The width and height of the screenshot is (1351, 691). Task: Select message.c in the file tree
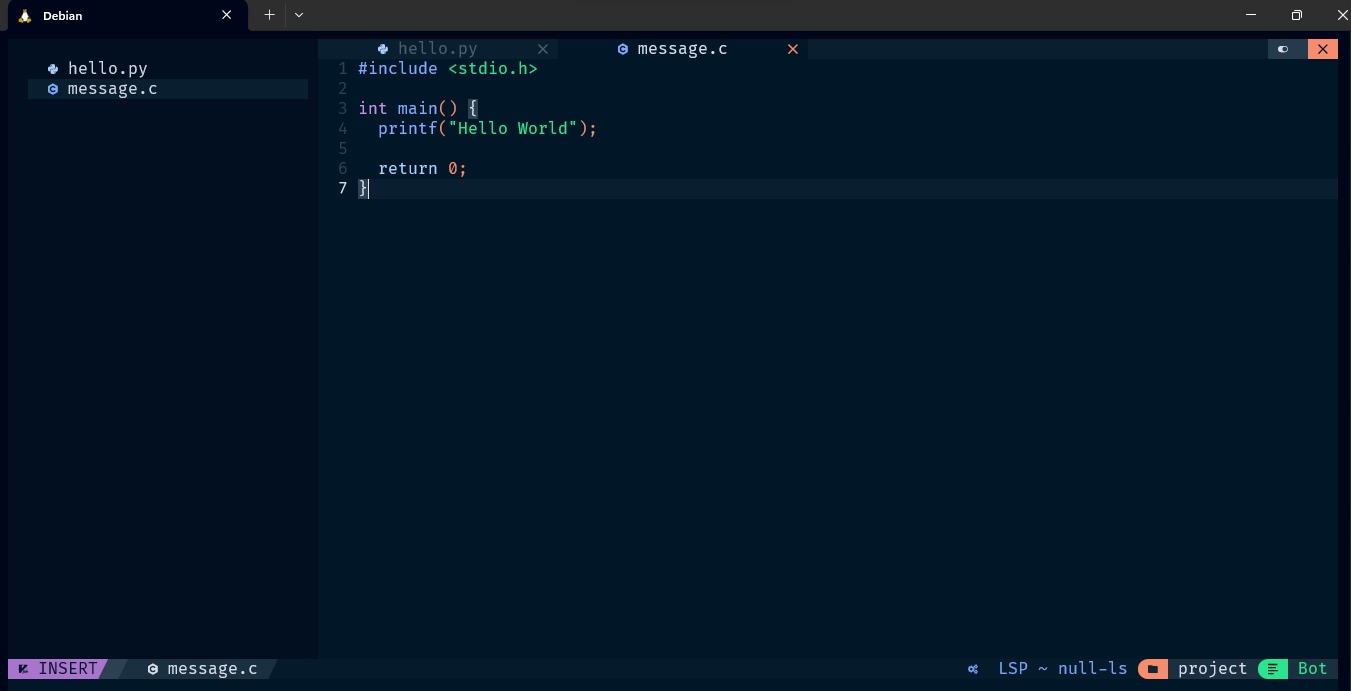click(x=168, y=89)
